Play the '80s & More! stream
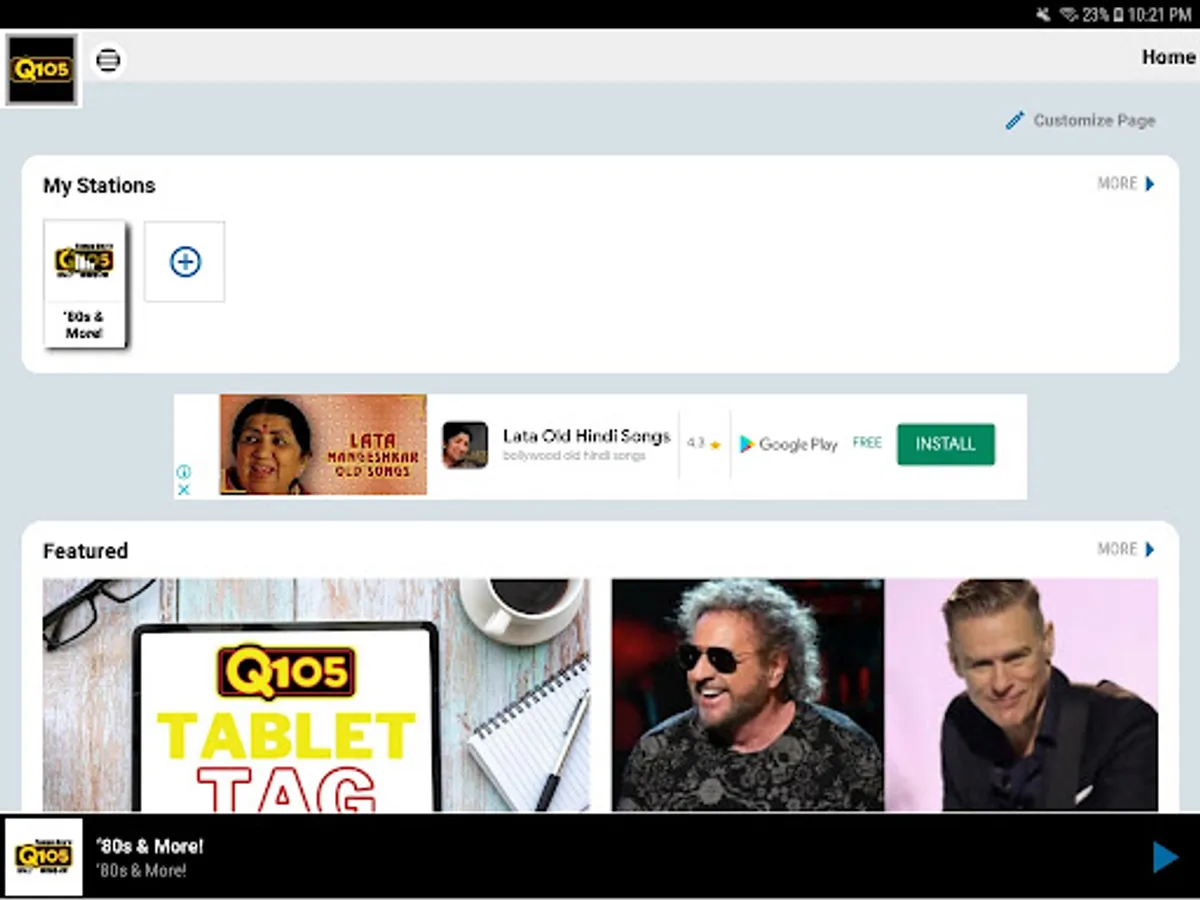Image resolution: width=1200 pixels, height=900 pixels. click(1165, 857)
